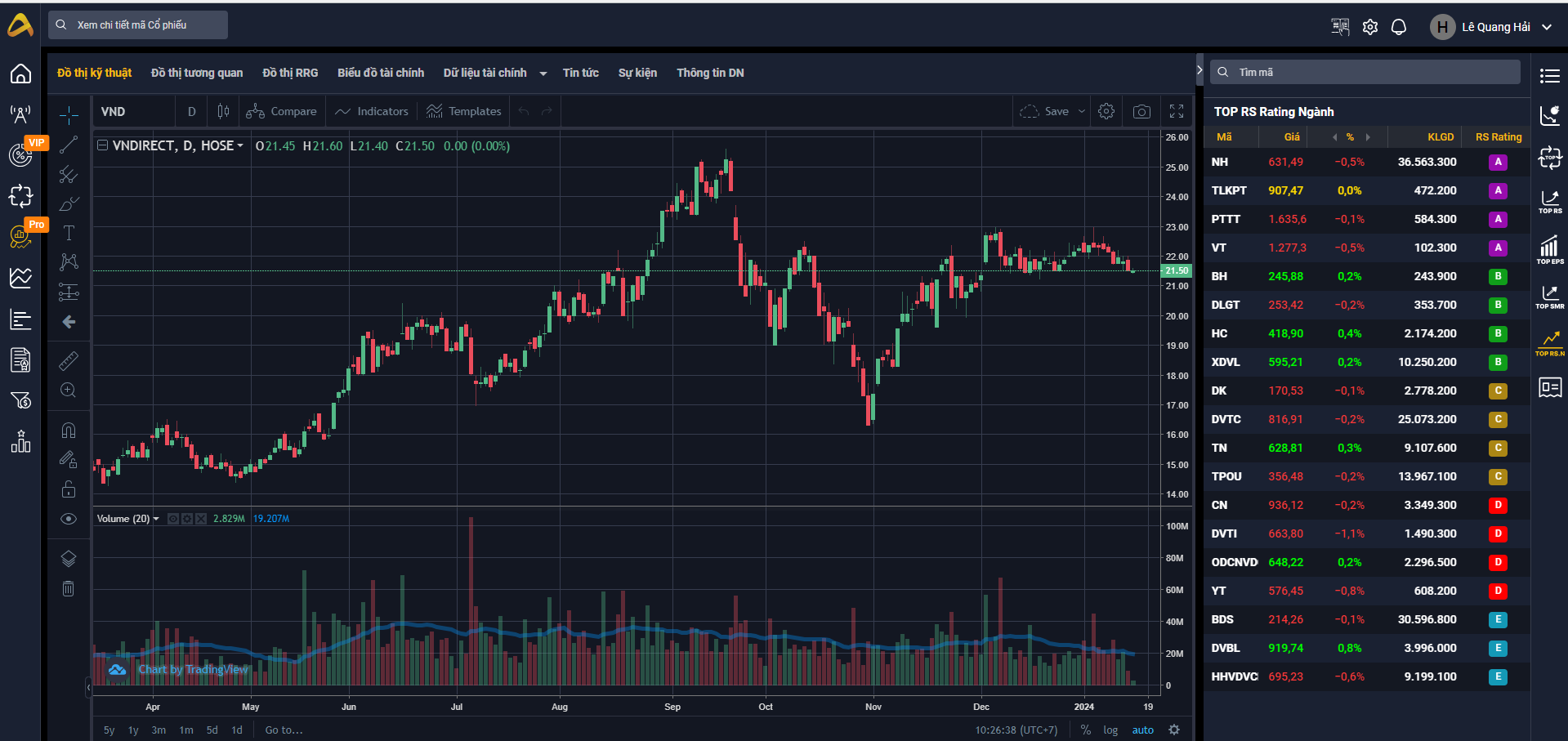Expand the Volume (20) indicator arrow
1568x741 pixels.
point(156,519)
